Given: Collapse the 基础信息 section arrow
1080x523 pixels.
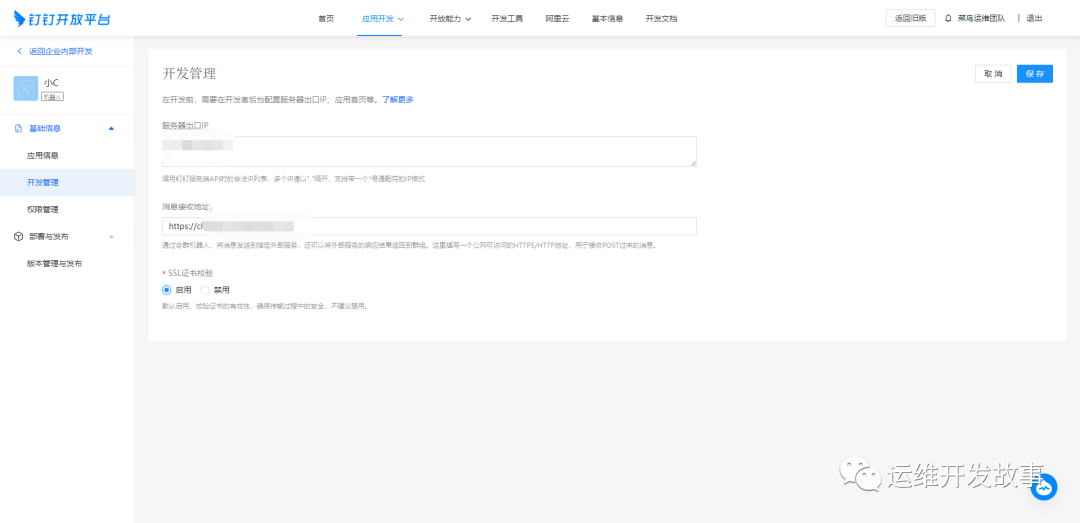Looking at the screenshot, I should (111, 128).
